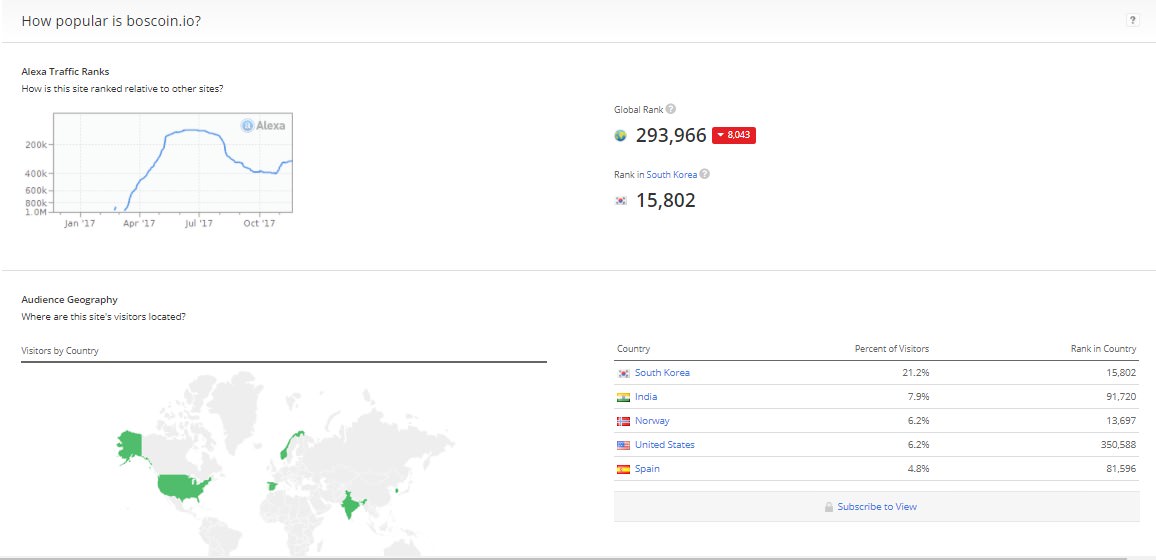Open the South Korea link under Global Rank
Viewport: 1156px width, 560px height.
pyautogui.click(x=672, y=175)
